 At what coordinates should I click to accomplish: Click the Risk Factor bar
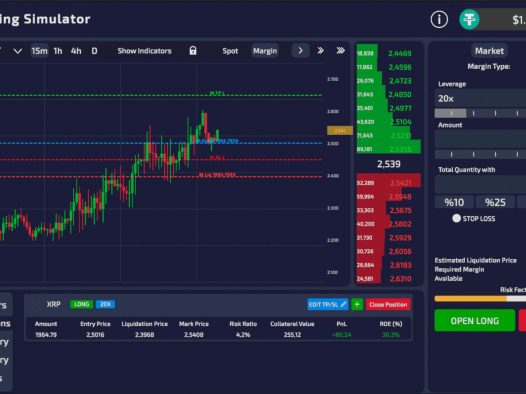click(x=480, y=298)
